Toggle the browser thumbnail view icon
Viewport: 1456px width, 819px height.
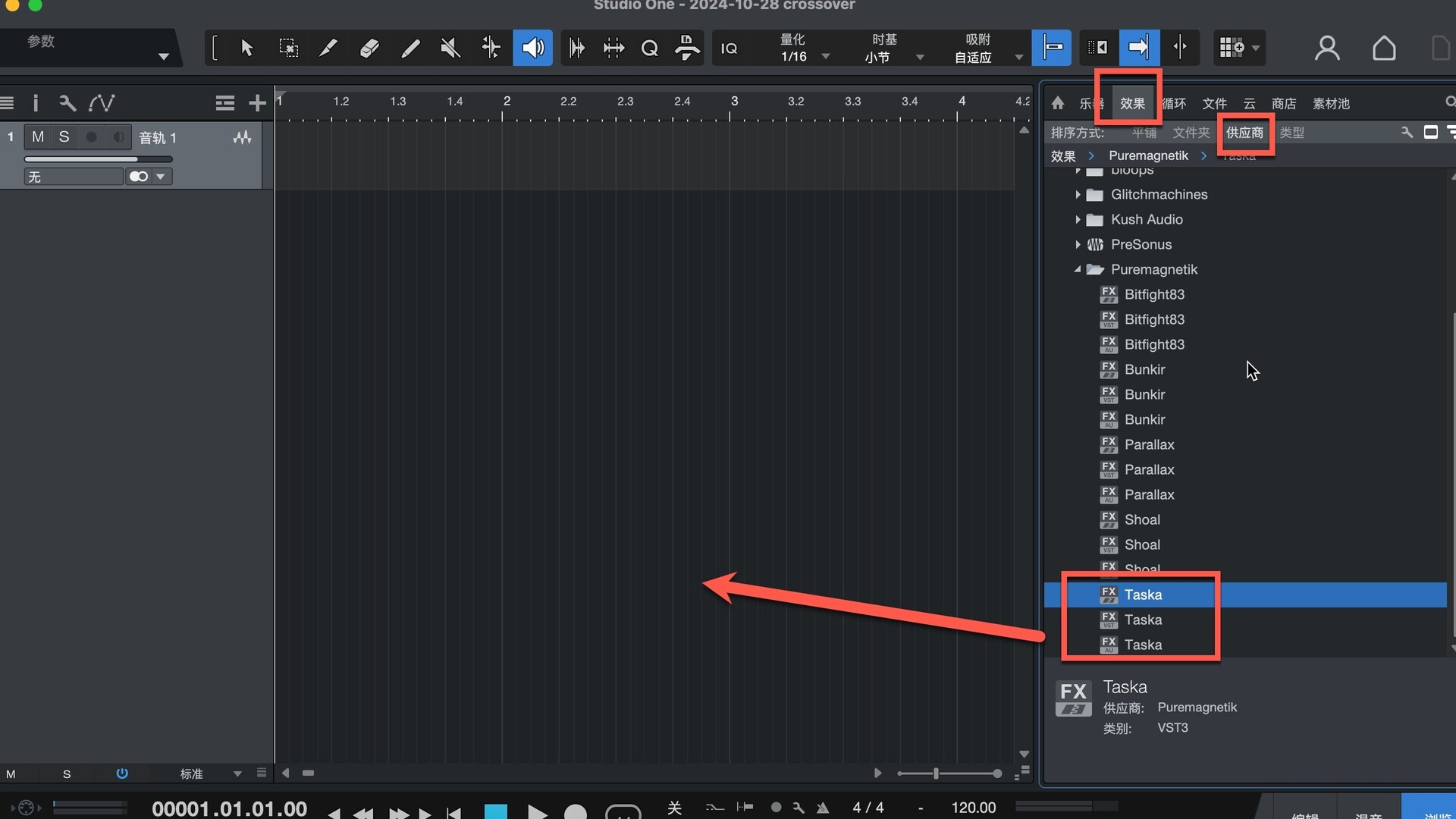[1430, 132]
